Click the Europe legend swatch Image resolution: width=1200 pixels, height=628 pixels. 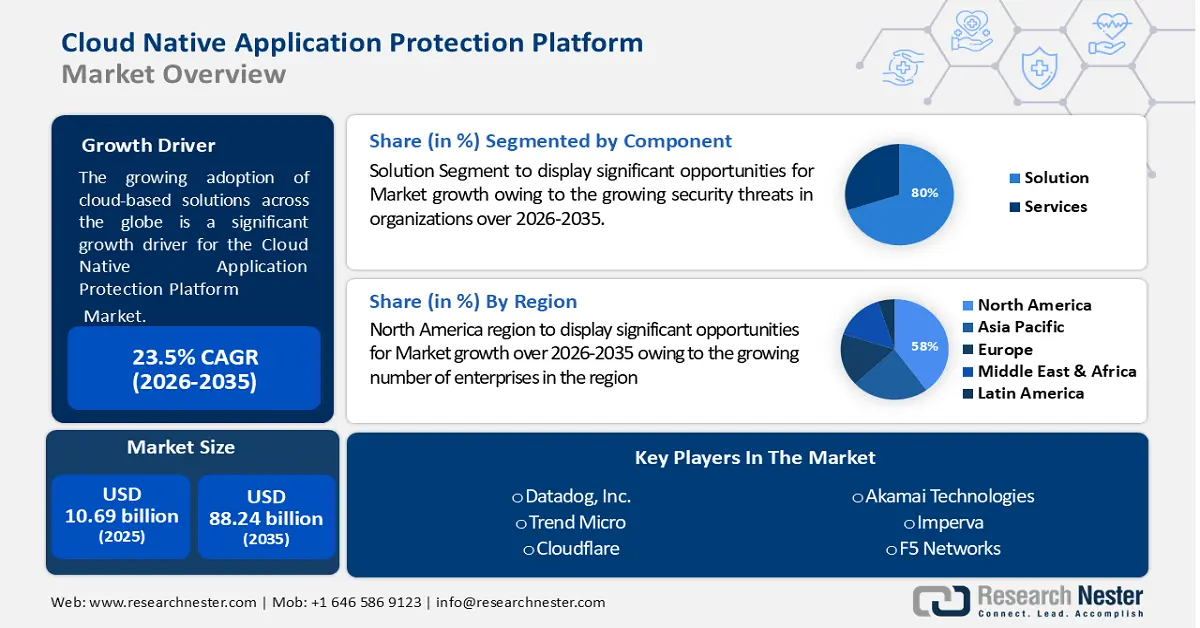(x=968, y=350)
